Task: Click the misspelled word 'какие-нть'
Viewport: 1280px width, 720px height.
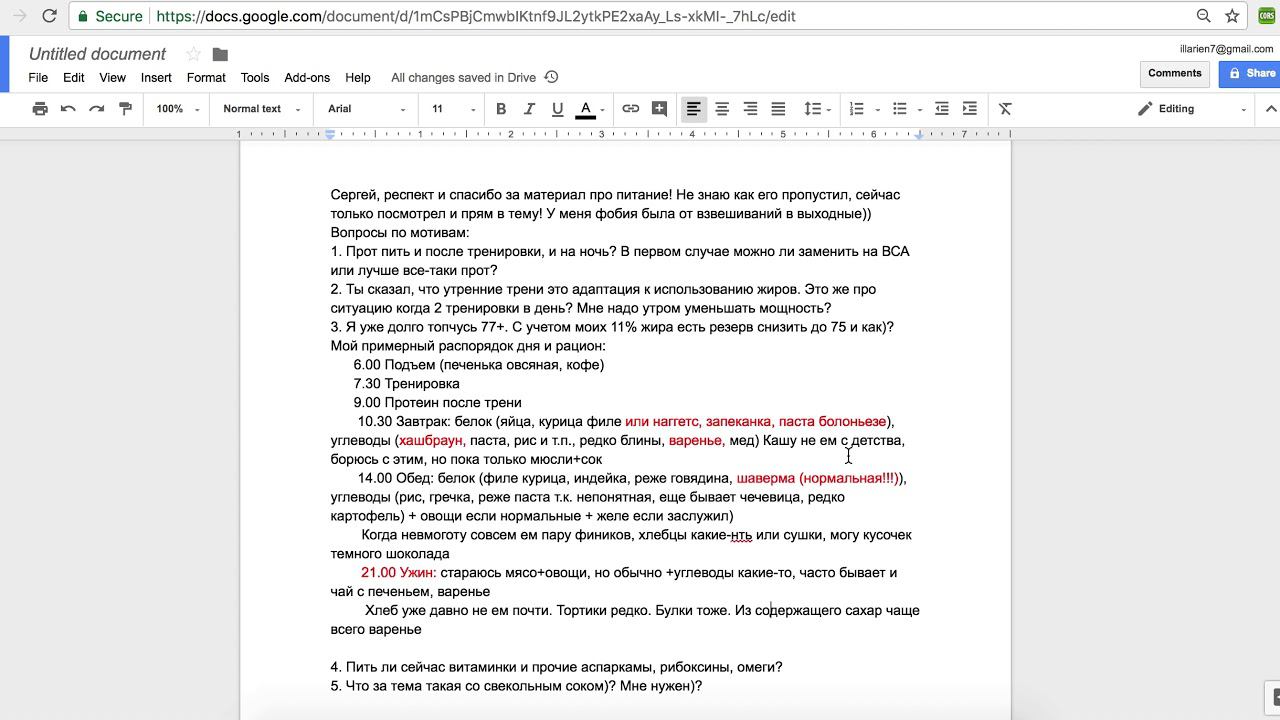Action: (x=721, y=535)
